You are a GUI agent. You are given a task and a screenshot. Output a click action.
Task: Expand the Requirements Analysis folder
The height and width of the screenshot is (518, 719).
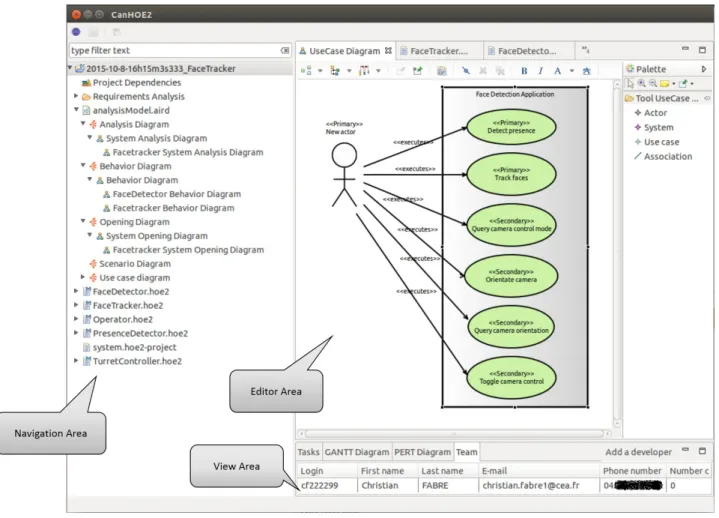click(76, 96)
